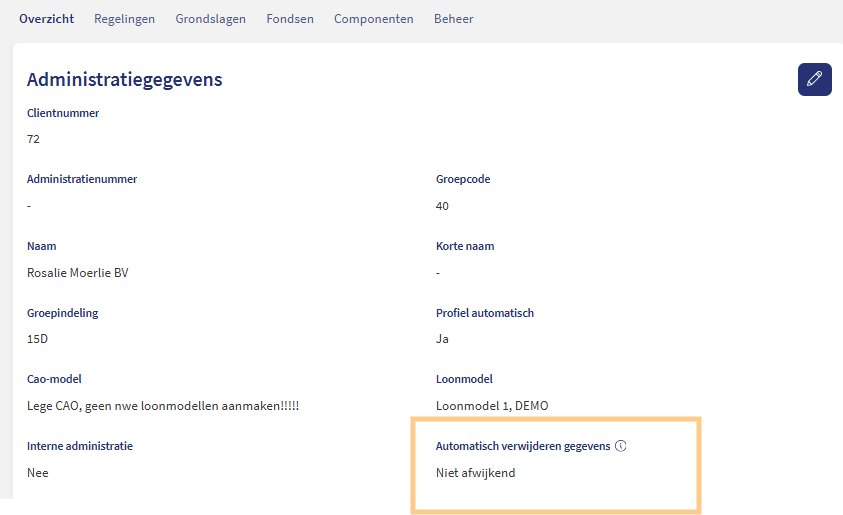Click the Automatisch verwijderen gegevens label
This screenshot has width=843, height=515.
pos(522,446)
